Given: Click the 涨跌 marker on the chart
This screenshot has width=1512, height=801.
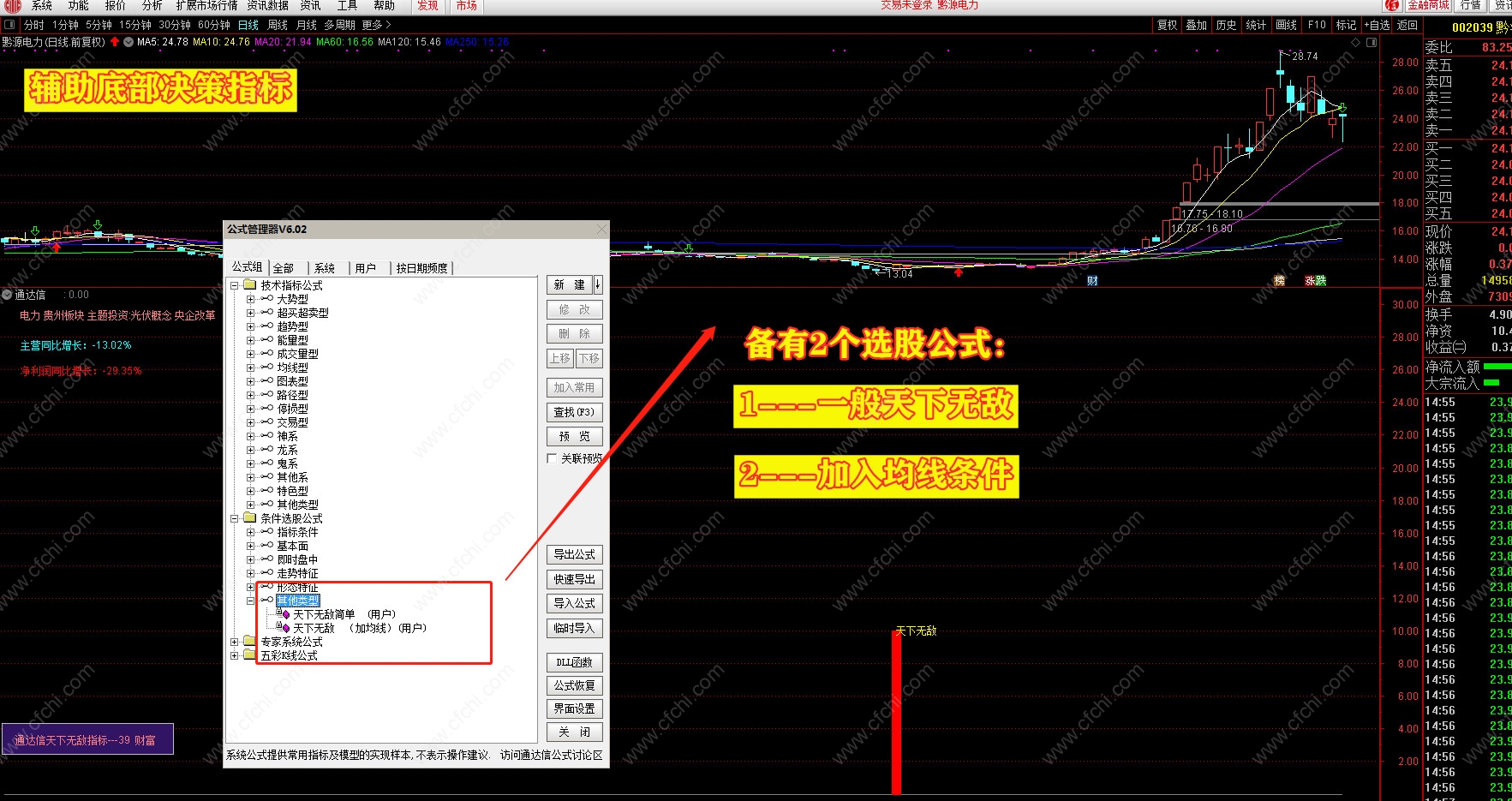Looking at the screenshot, I should (1315, 280).
